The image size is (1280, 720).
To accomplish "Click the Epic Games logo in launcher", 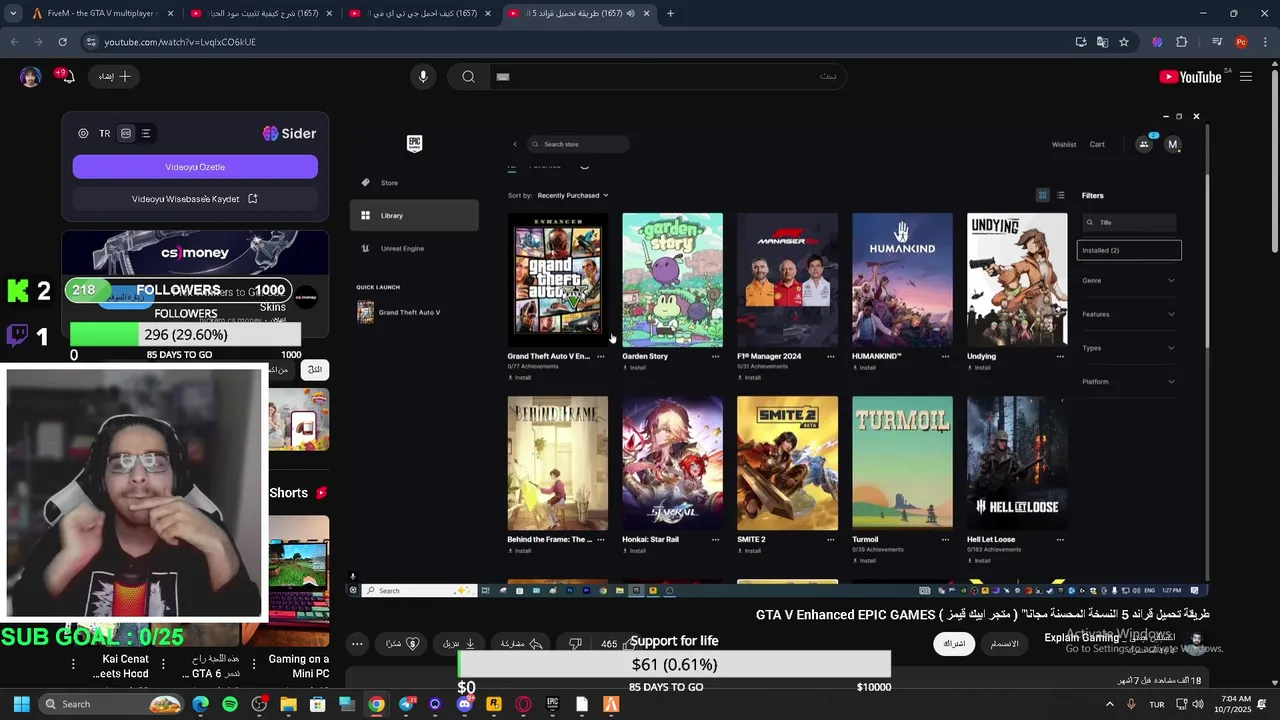I will click(x=415, y=144).
